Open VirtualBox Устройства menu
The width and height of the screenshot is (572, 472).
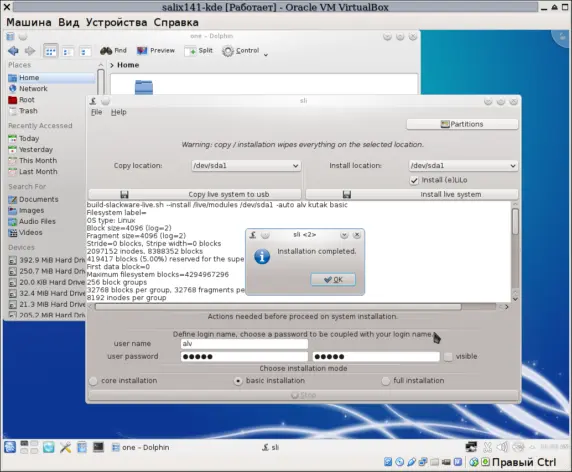tap(116, 22)
